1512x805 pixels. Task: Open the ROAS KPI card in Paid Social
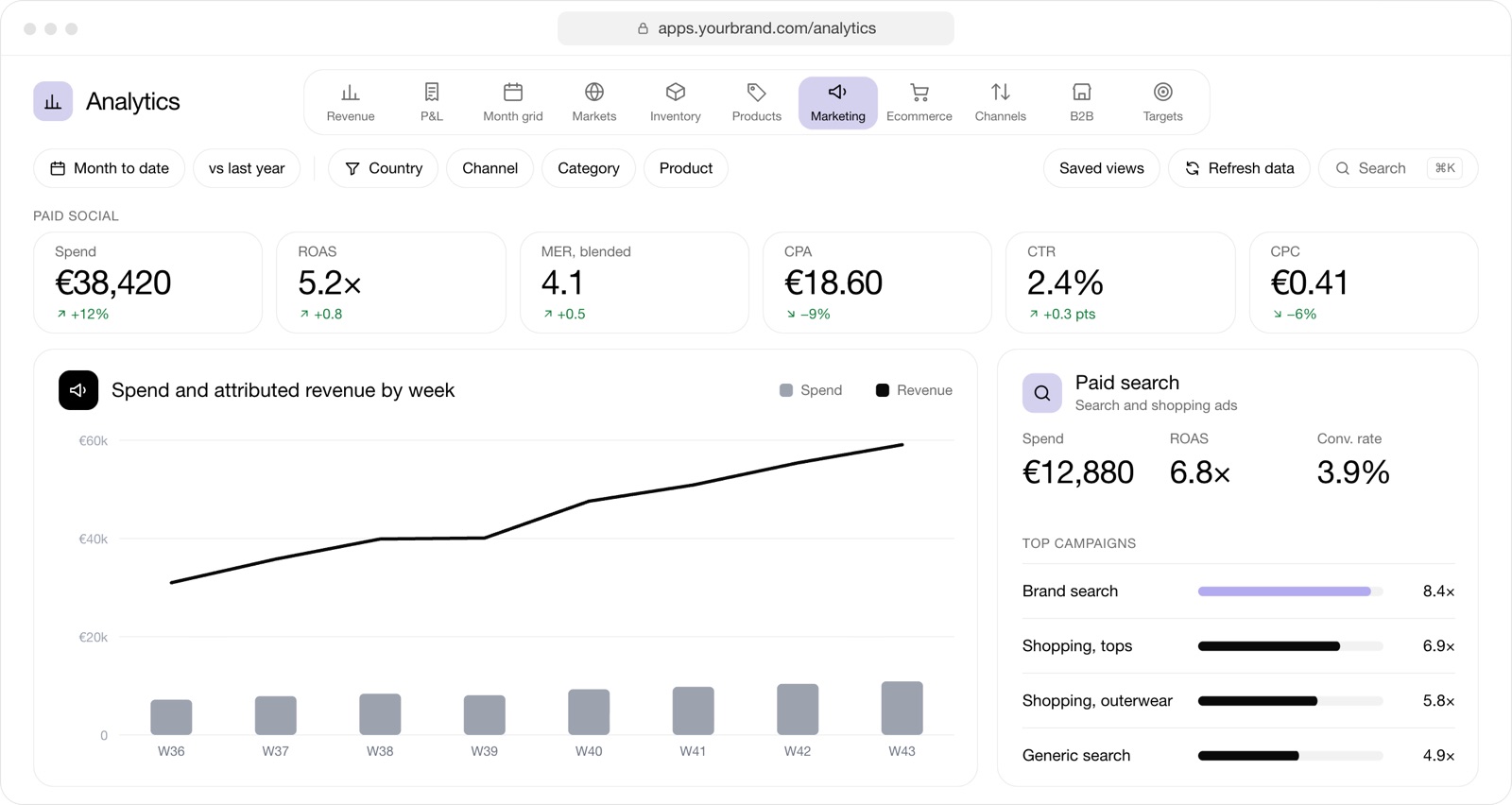(x=391, y=283)
